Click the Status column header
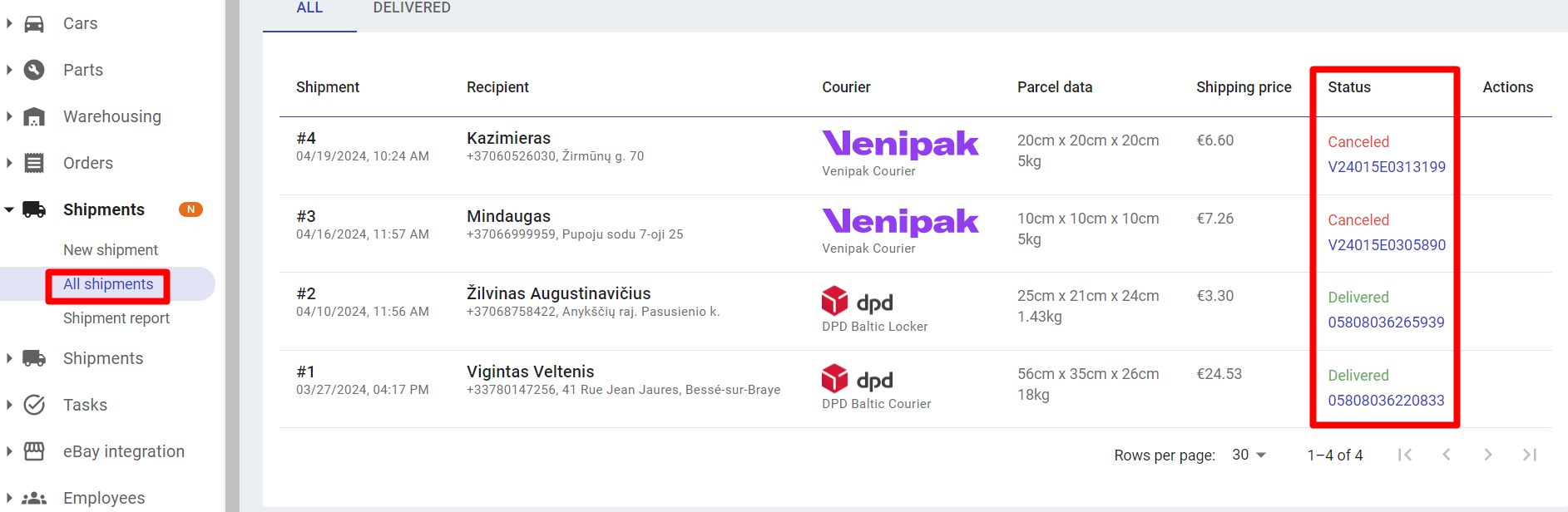 point(1349,87)
